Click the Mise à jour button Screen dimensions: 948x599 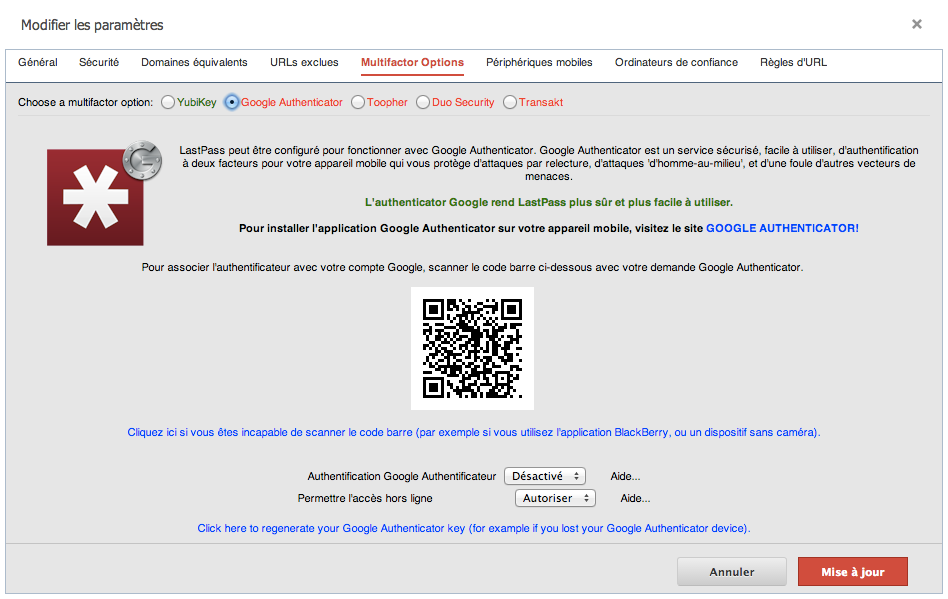[x=852, y=572]
